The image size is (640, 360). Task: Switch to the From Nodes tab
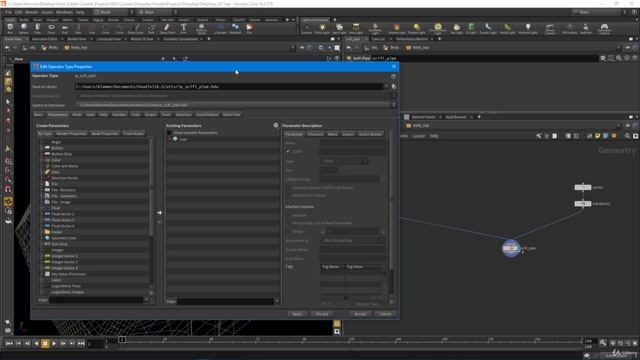(x=133, y=133)
